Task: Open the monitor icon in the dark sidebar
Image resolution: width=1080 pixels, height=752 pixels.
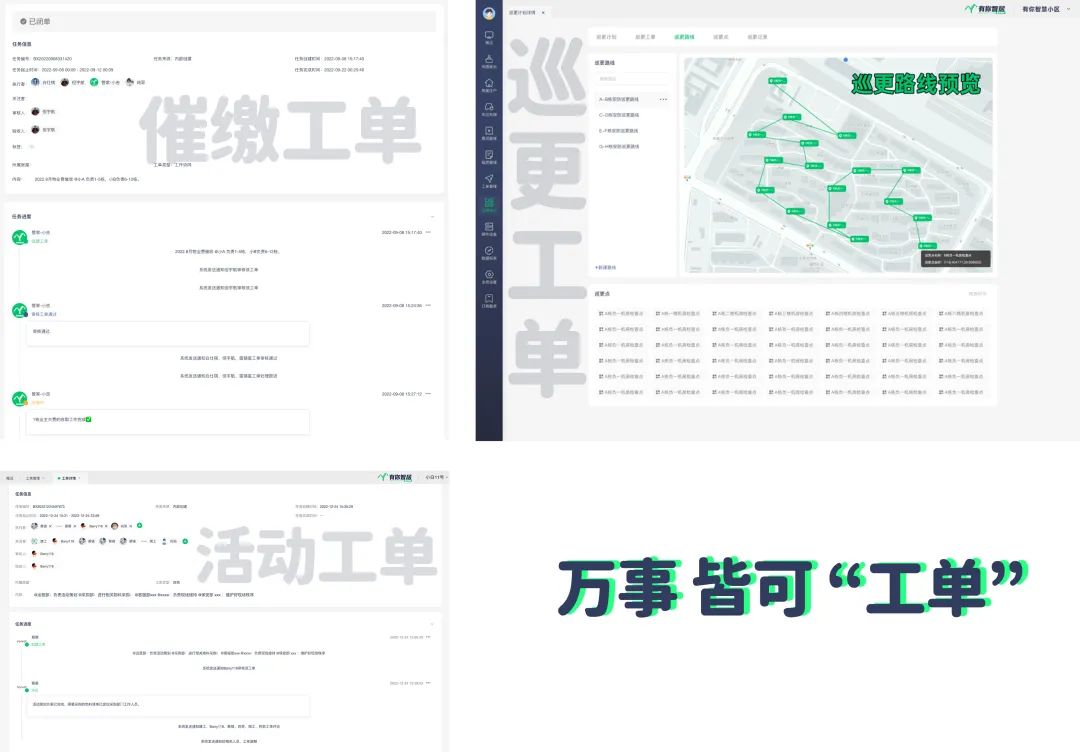Action: coord(489,37)
